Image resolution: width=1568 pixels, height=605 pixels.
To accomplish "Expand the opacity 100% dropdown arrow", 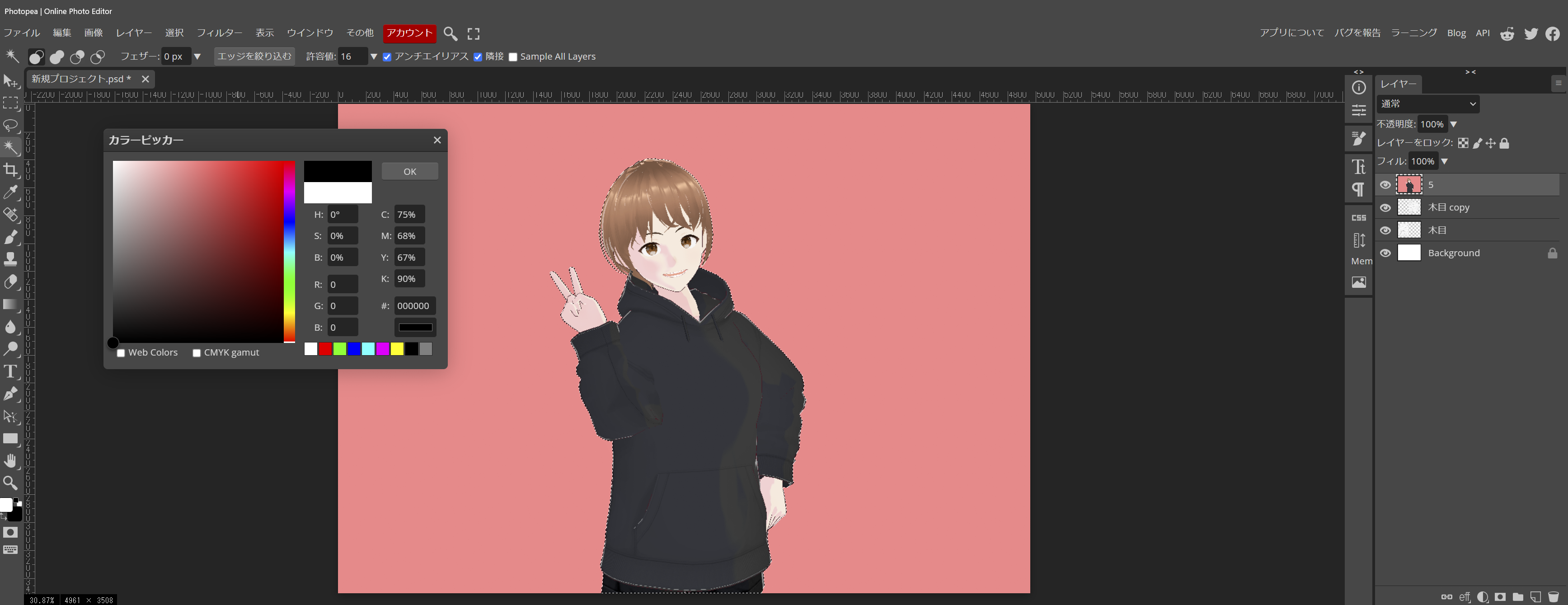I will tap(1454, 124).
